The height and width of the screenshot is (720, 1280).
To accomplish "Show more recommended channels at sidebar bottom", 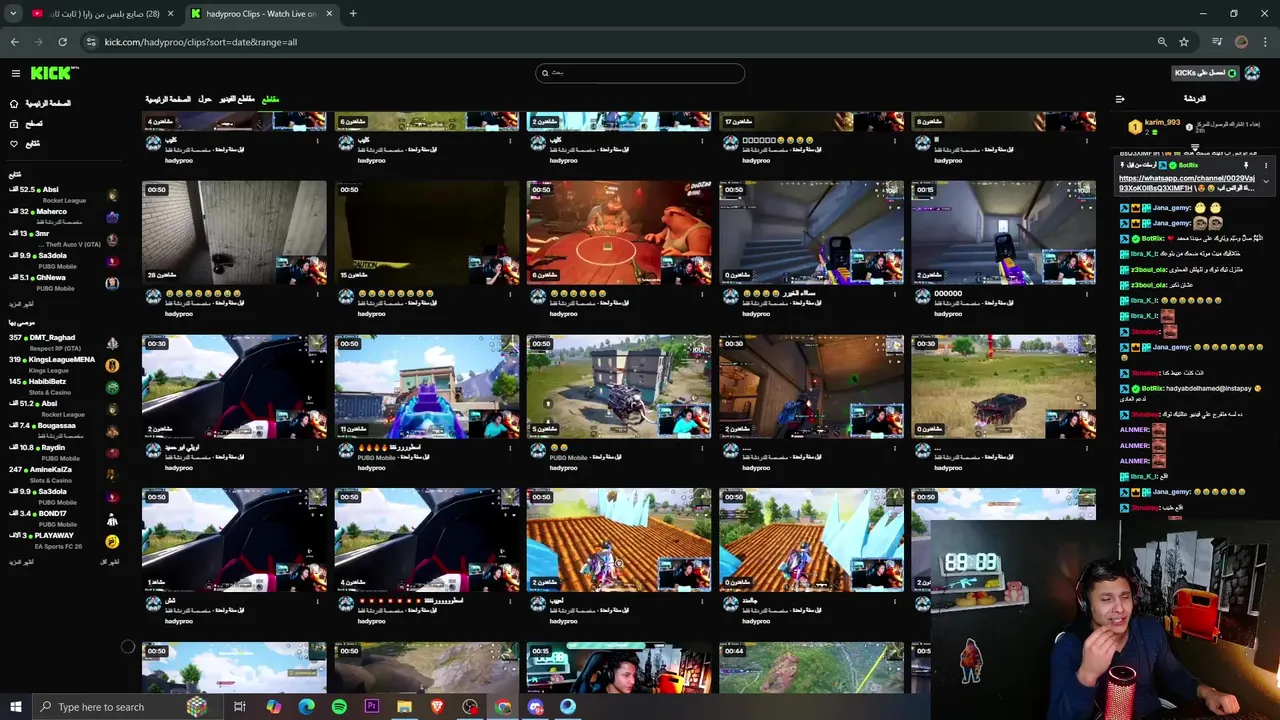I will [x=21, y=562].
